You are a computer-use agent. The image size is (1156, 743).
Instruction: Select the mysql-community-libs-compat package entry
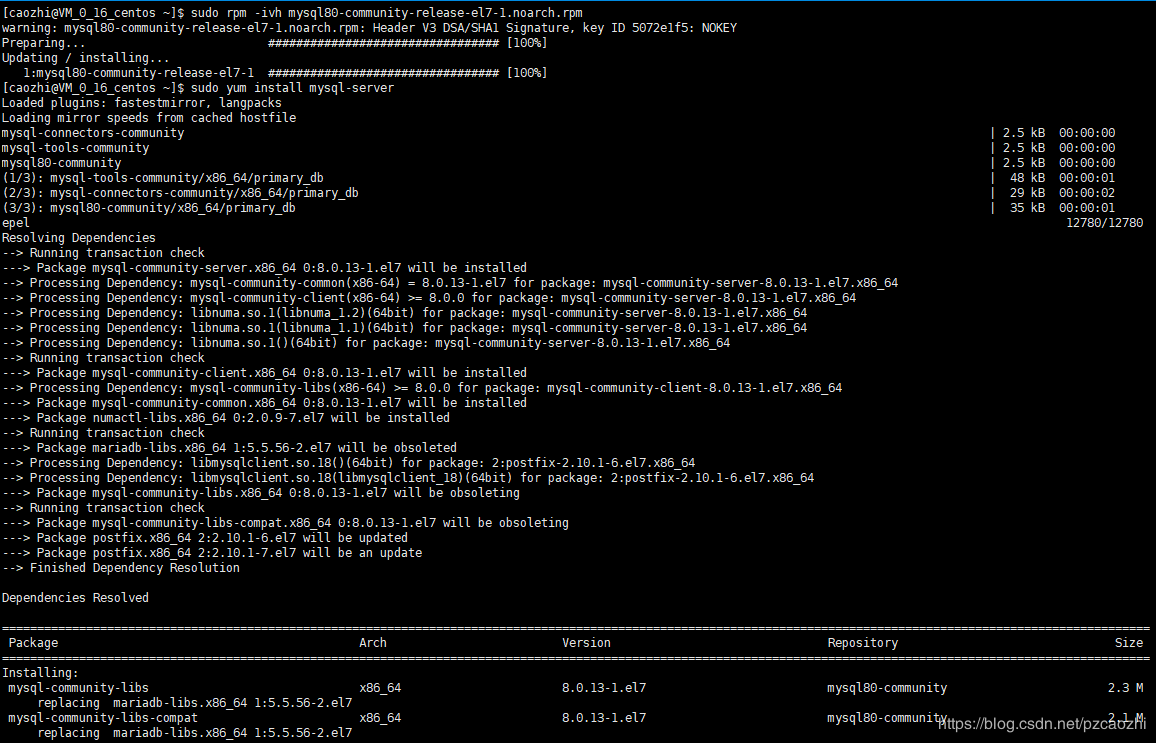click(x=99, y=717)
